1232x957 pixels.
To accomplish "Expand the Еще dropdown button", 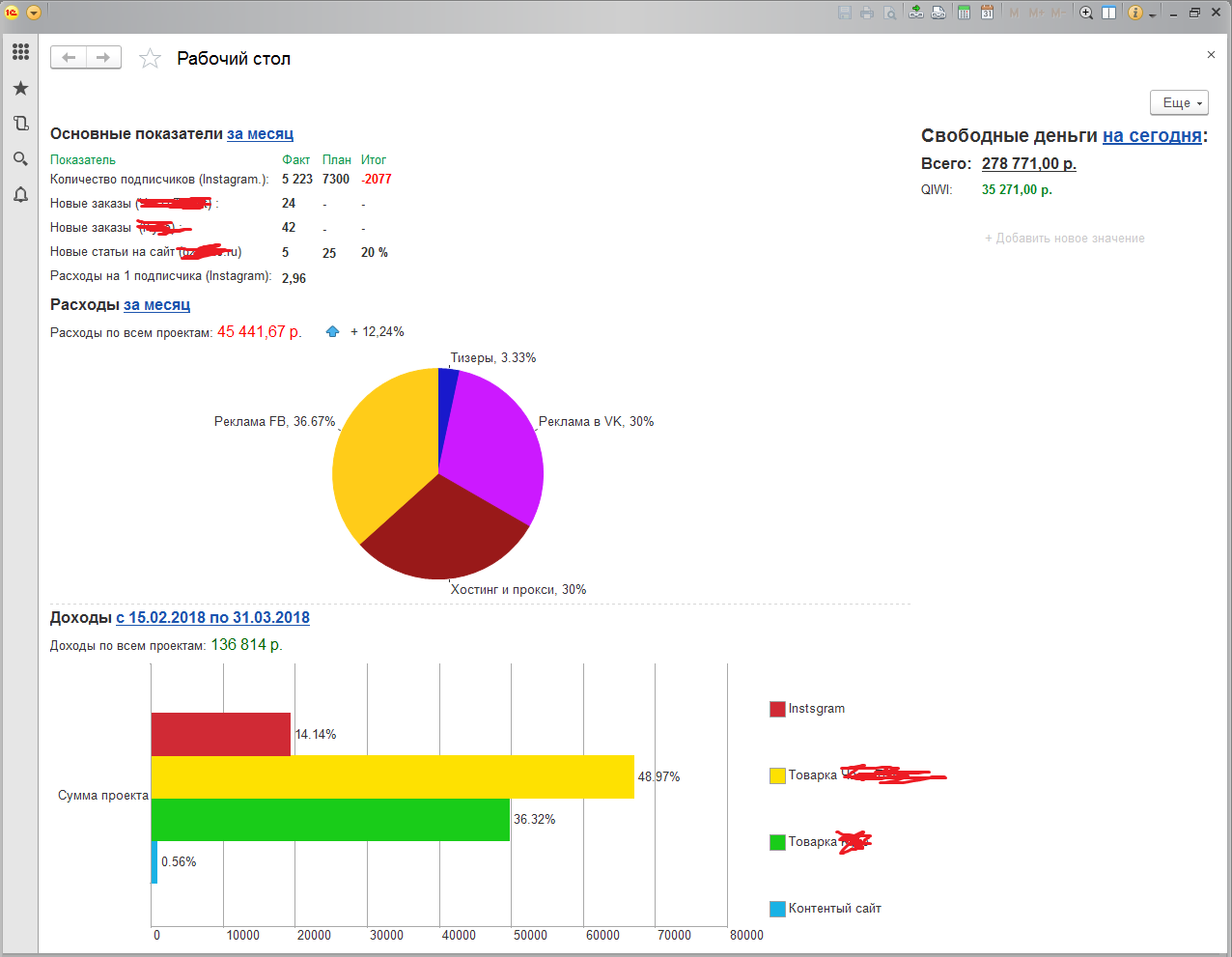I will pyautogui.click(x=1179, y=102).
